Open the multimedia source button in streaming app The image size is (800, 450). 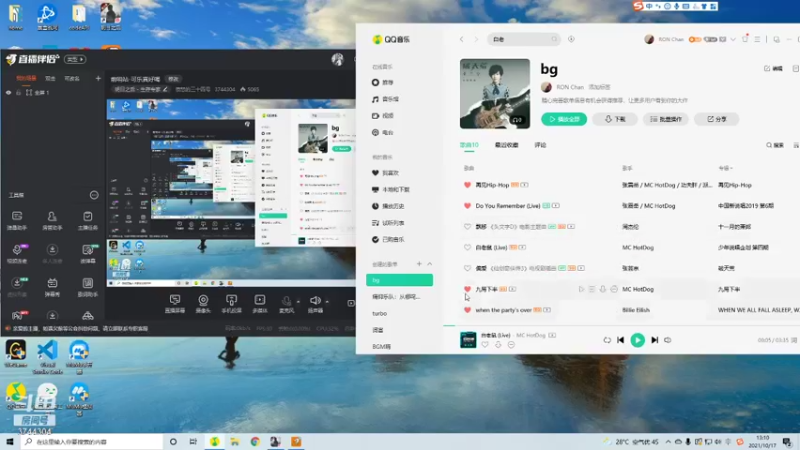click(260, 304)
